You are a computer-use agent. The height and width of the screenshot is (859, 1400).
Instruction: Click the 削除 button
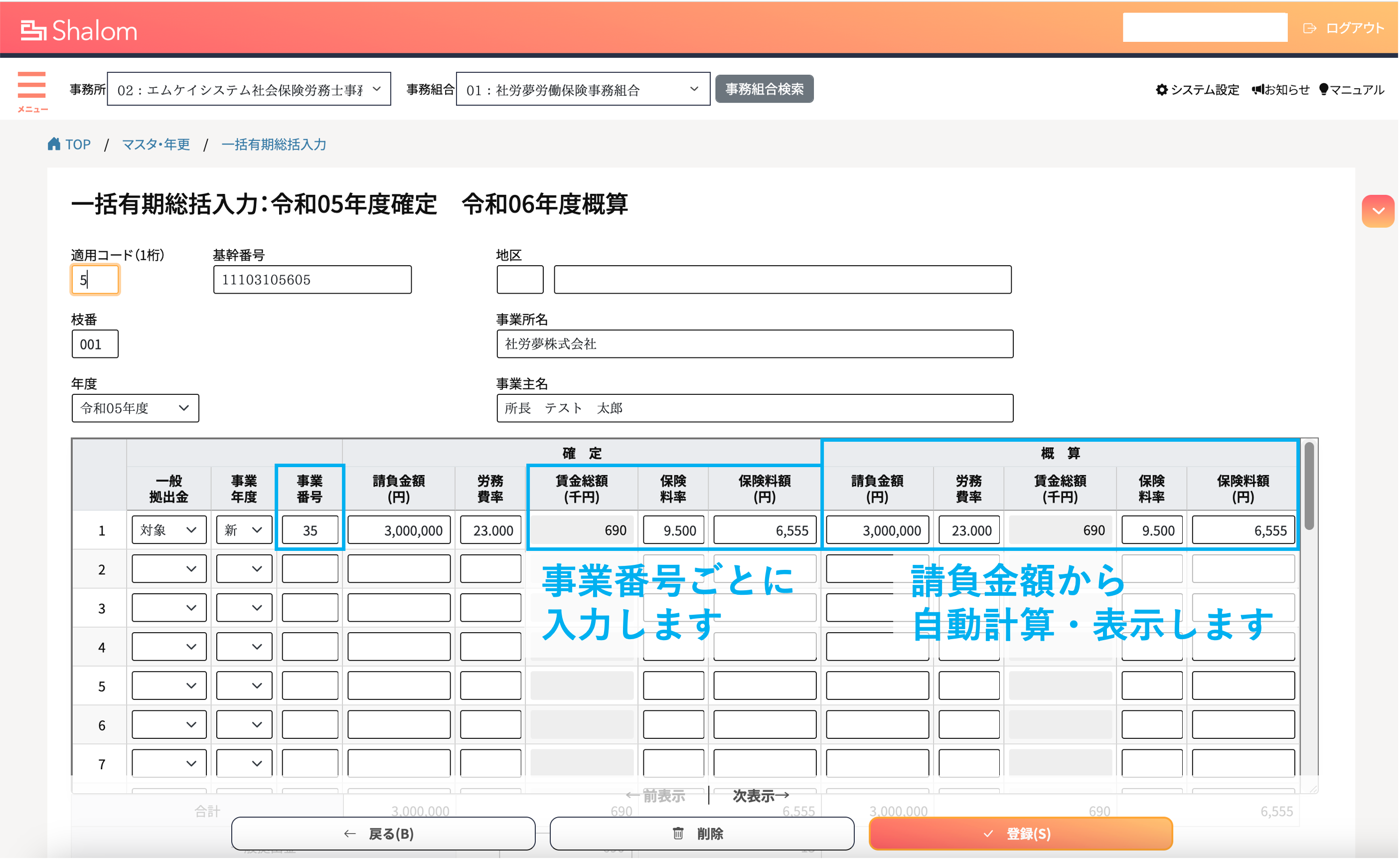(x=702, y=834)
